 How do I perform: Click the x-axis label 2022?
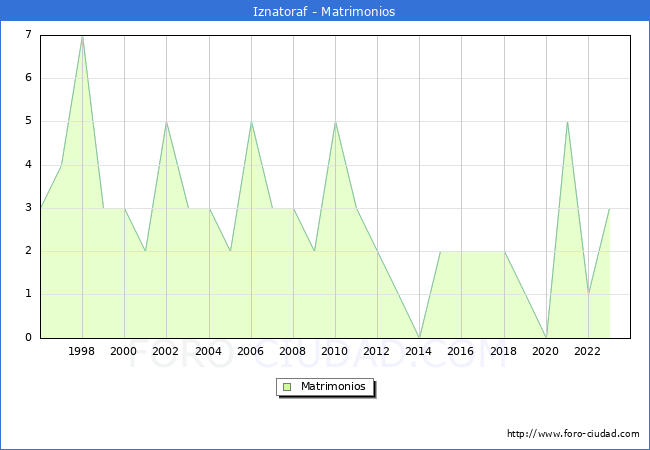588,351
